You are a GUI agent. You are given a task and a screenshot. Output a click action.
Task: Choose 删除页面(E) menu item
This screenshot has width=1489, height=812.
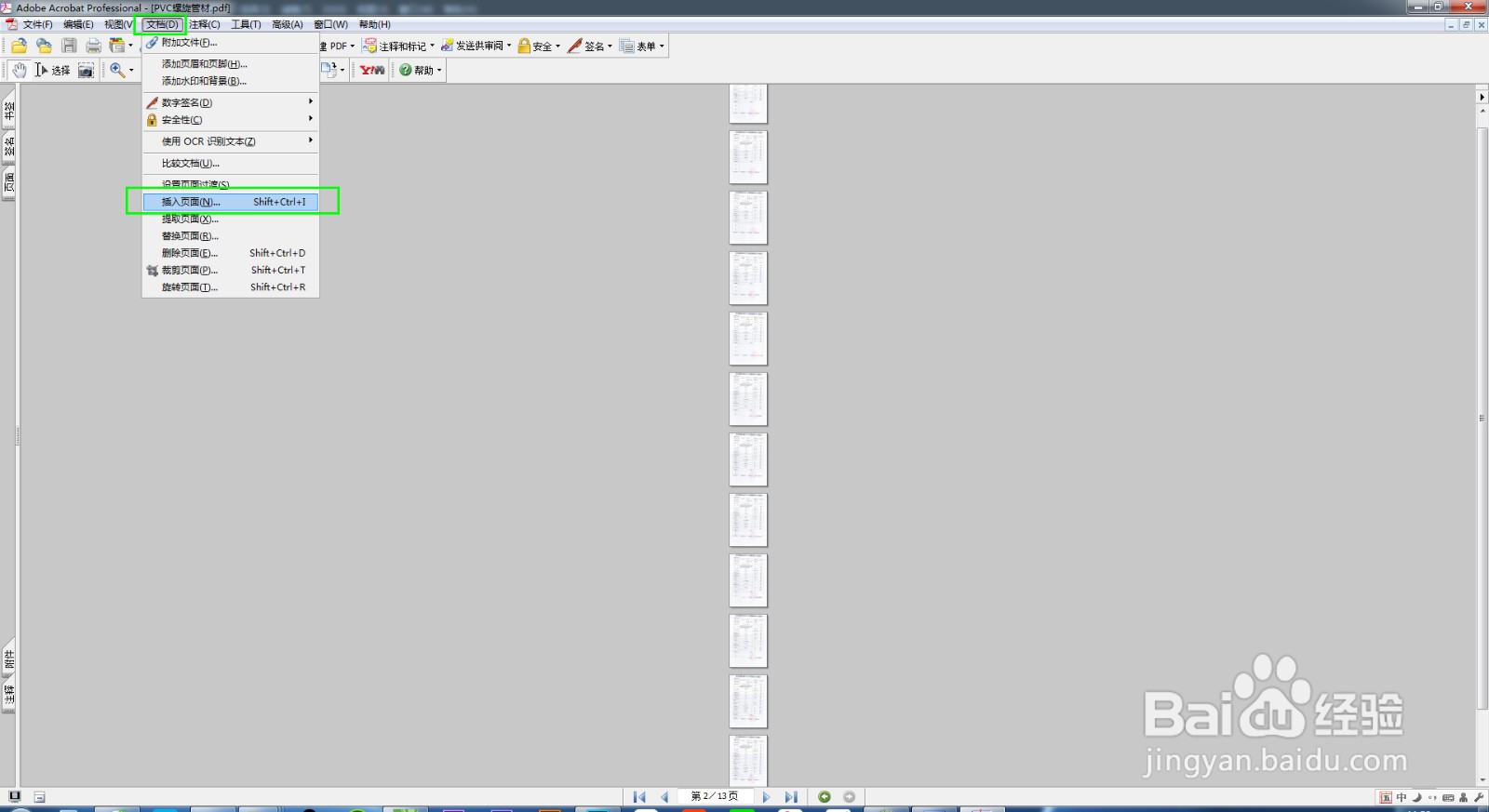[x=230, y=253]
